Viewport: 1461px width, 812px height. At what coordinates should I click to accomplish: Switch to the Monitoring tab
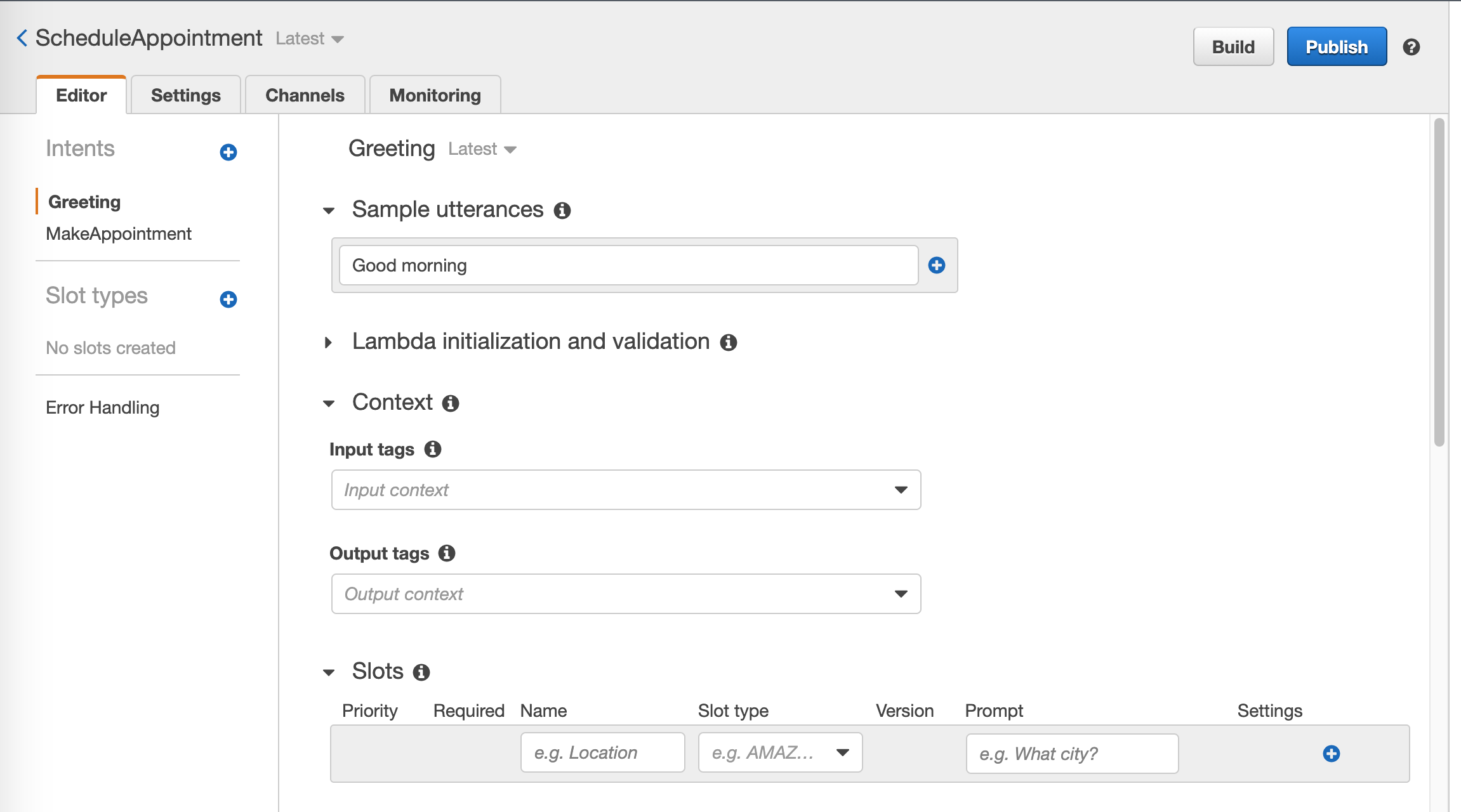pyautogui.click(x=435, y=95)
